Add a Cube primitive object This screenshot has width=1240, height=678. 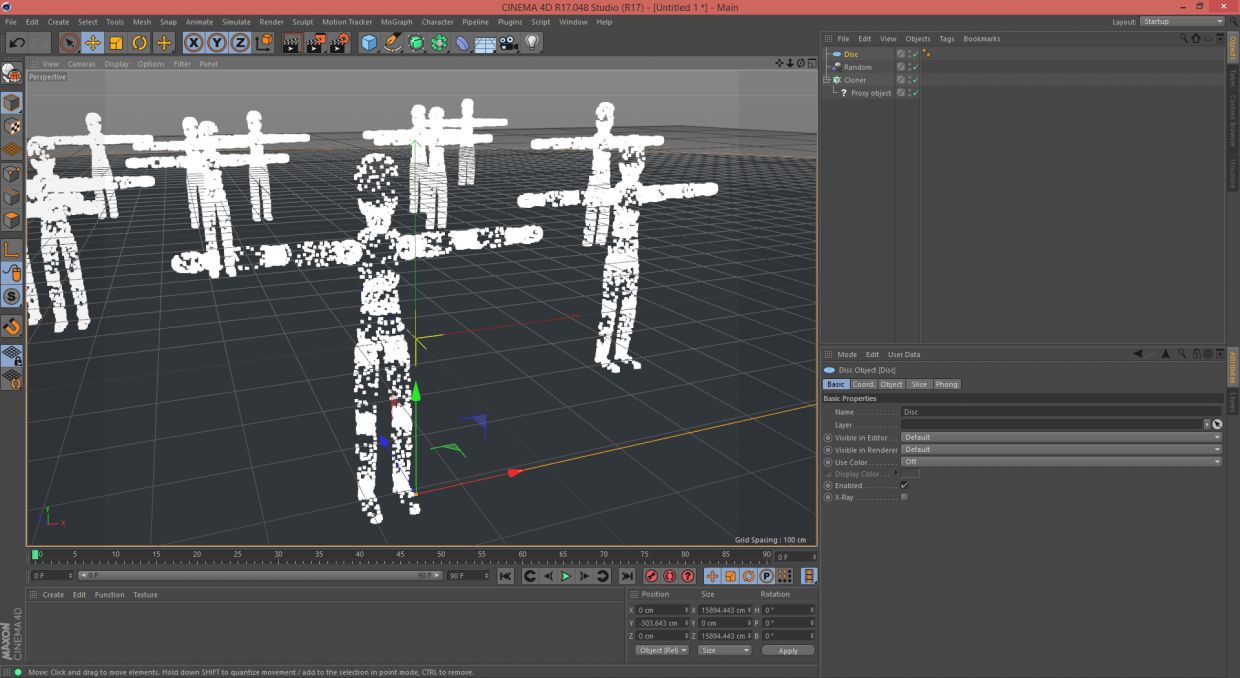point(369,43)
